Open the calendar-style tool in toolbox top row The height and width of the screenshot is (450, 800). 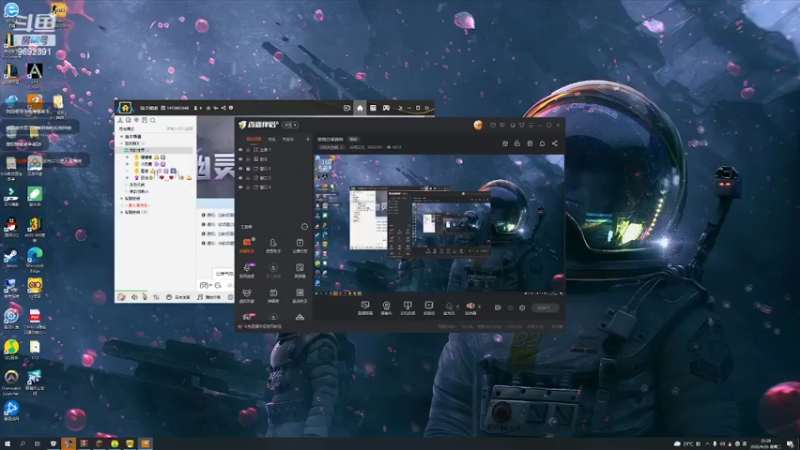pyautogui.click(x=299, y=244)
